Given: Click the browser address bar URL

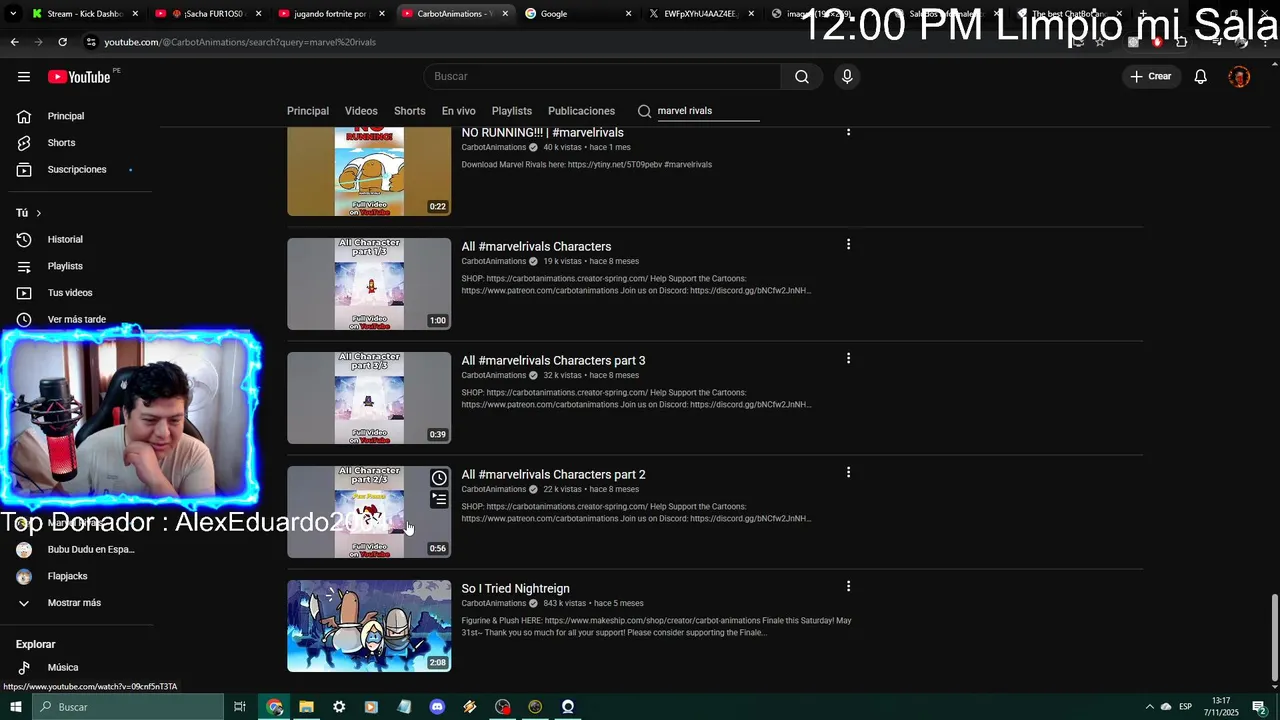Looking at the screenshot, I should tap(240, 42).
